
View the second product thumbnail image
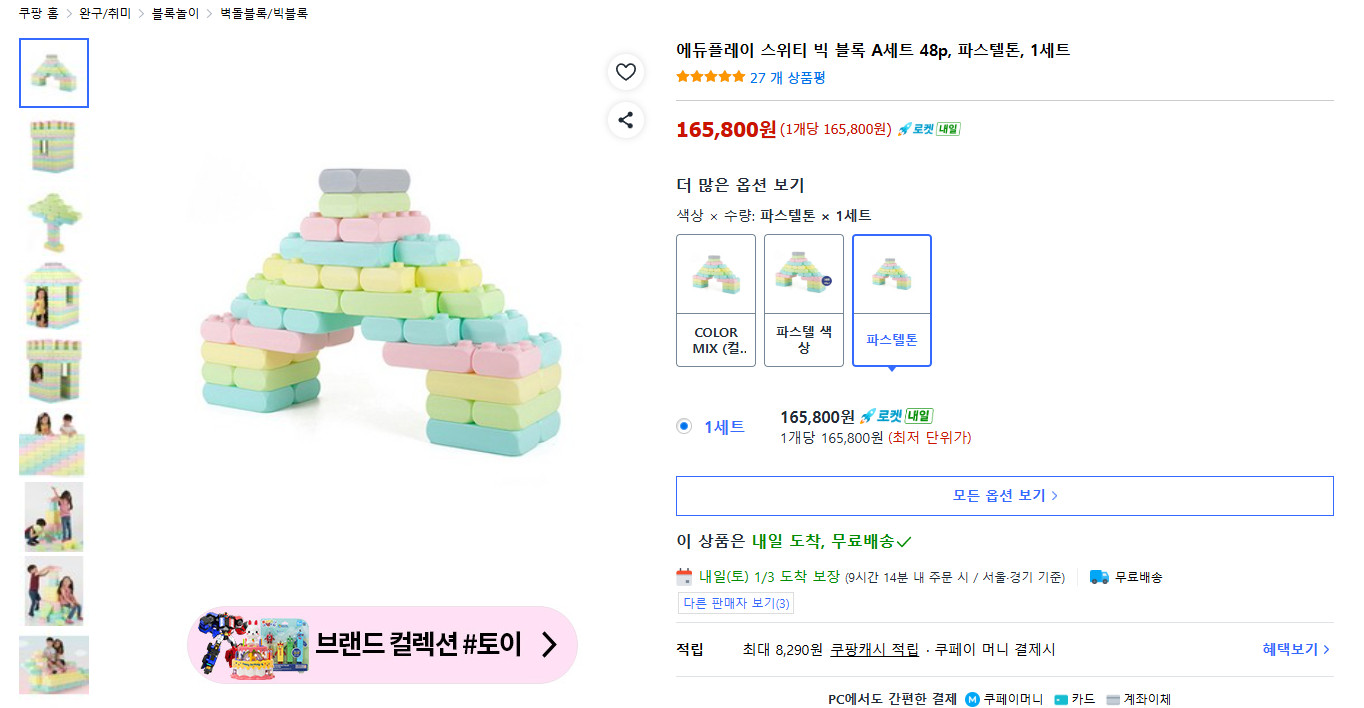54,147
